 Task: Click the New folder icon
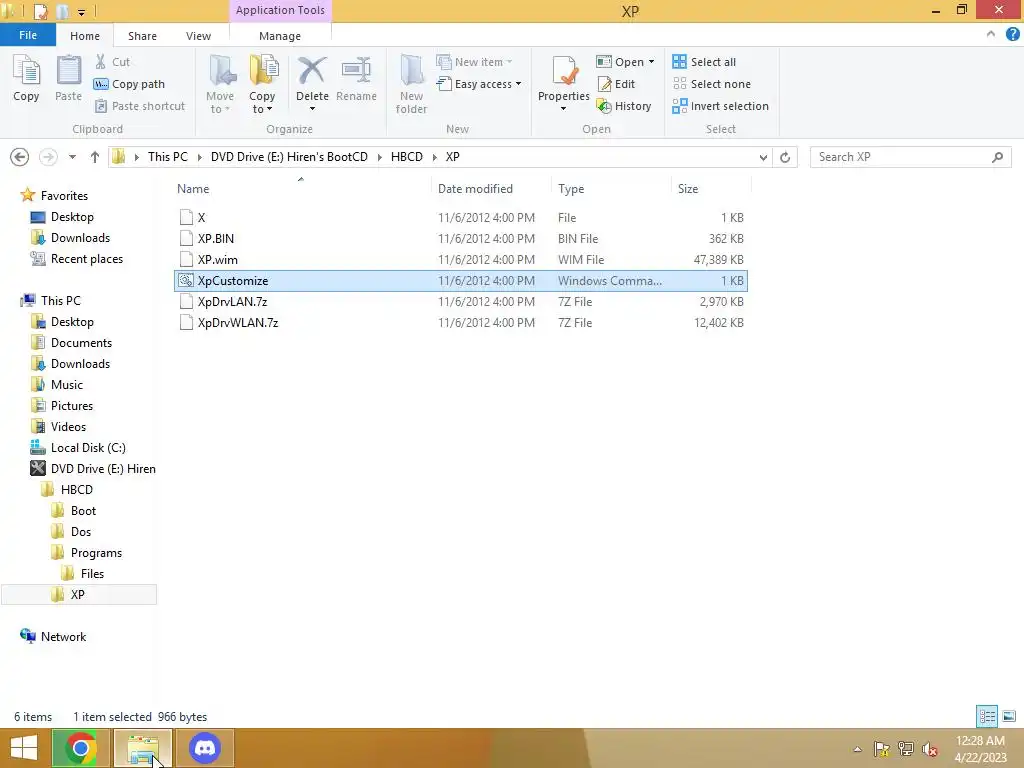pyautogui.click(x=412, y=71)
